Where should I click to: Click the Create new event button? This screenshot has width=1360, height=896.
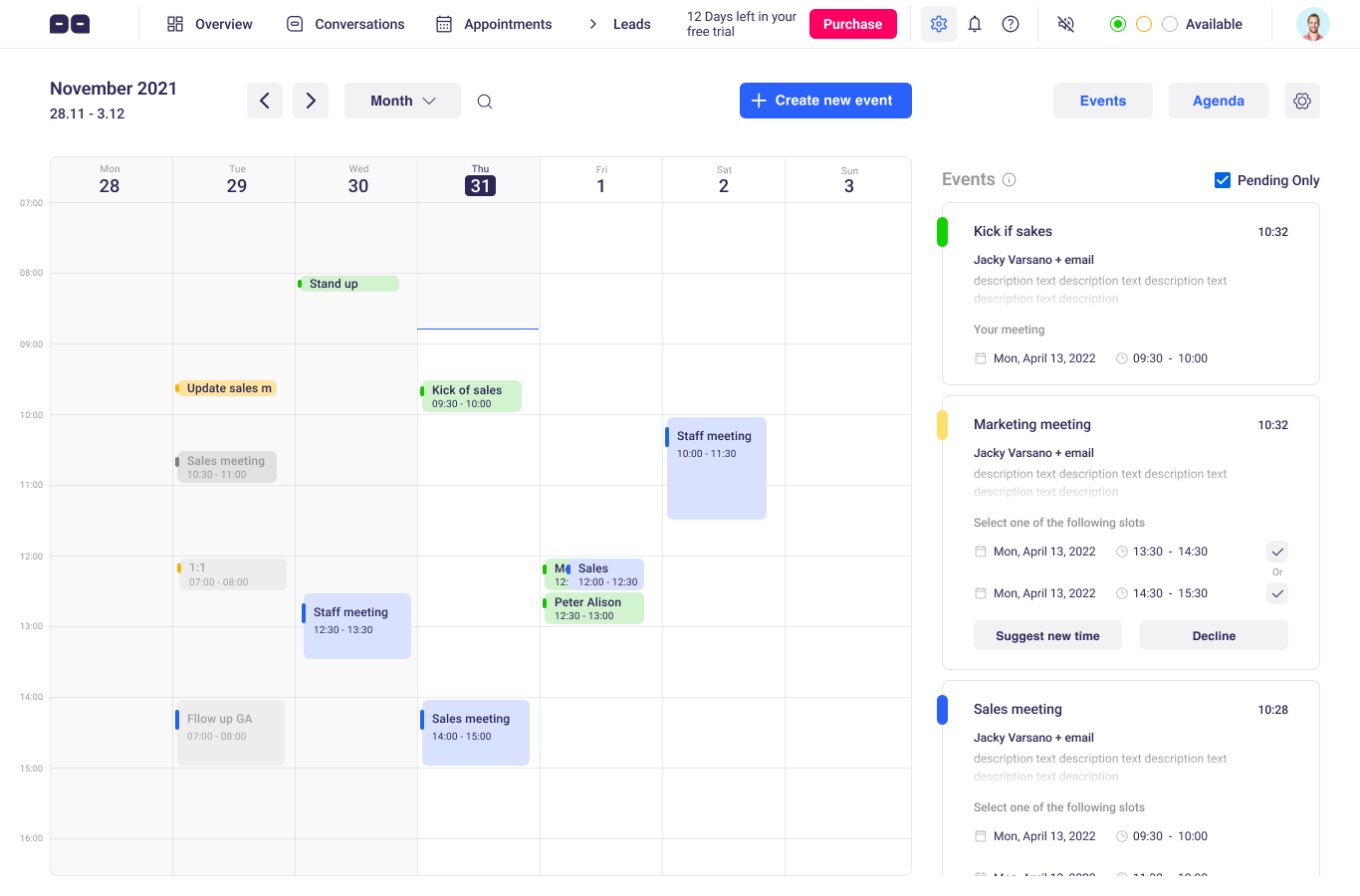(x=824, y=101)
